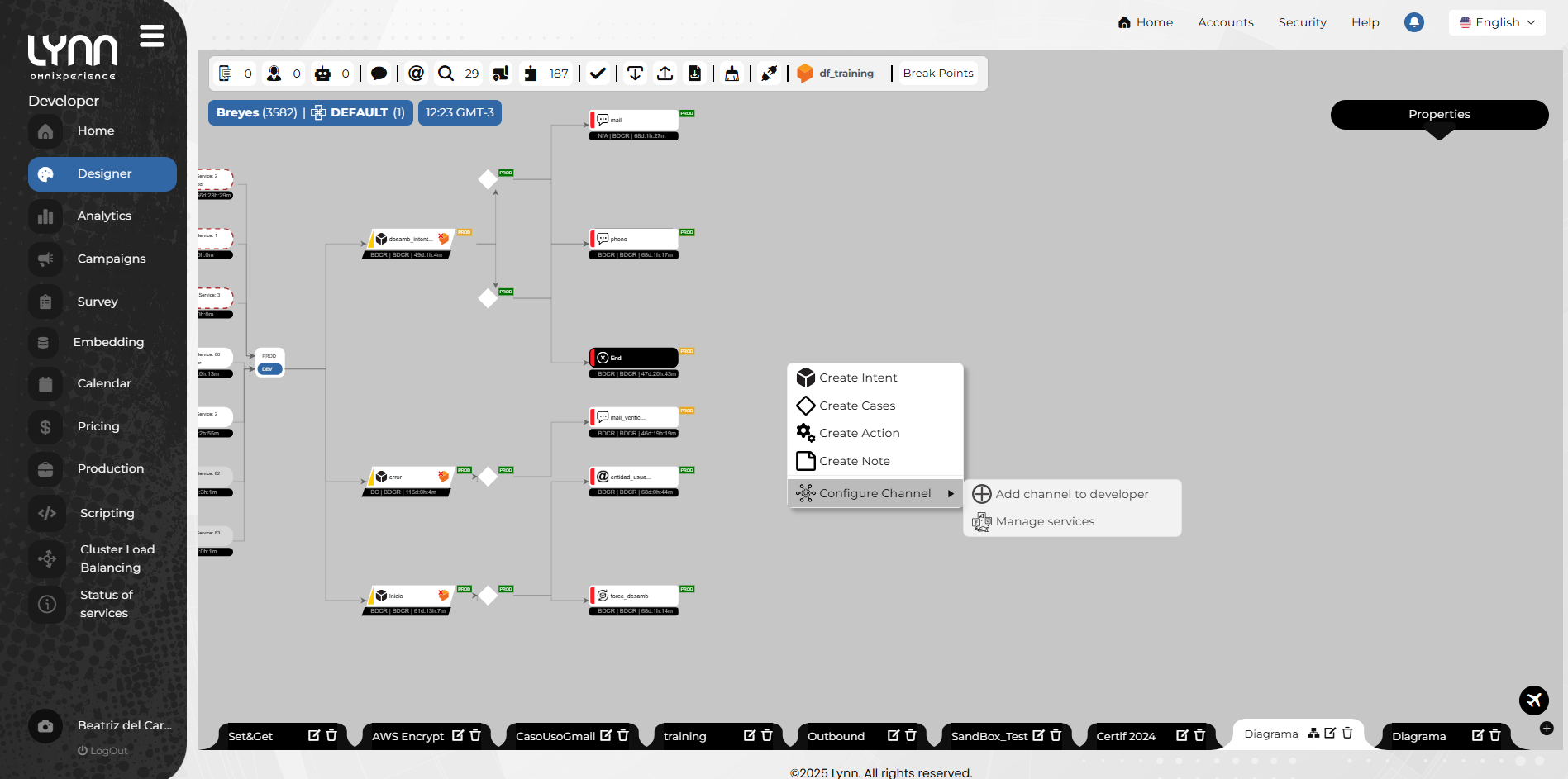
Task: Switch to the Certif 2024 tab
Action: tap(1126, 736)
